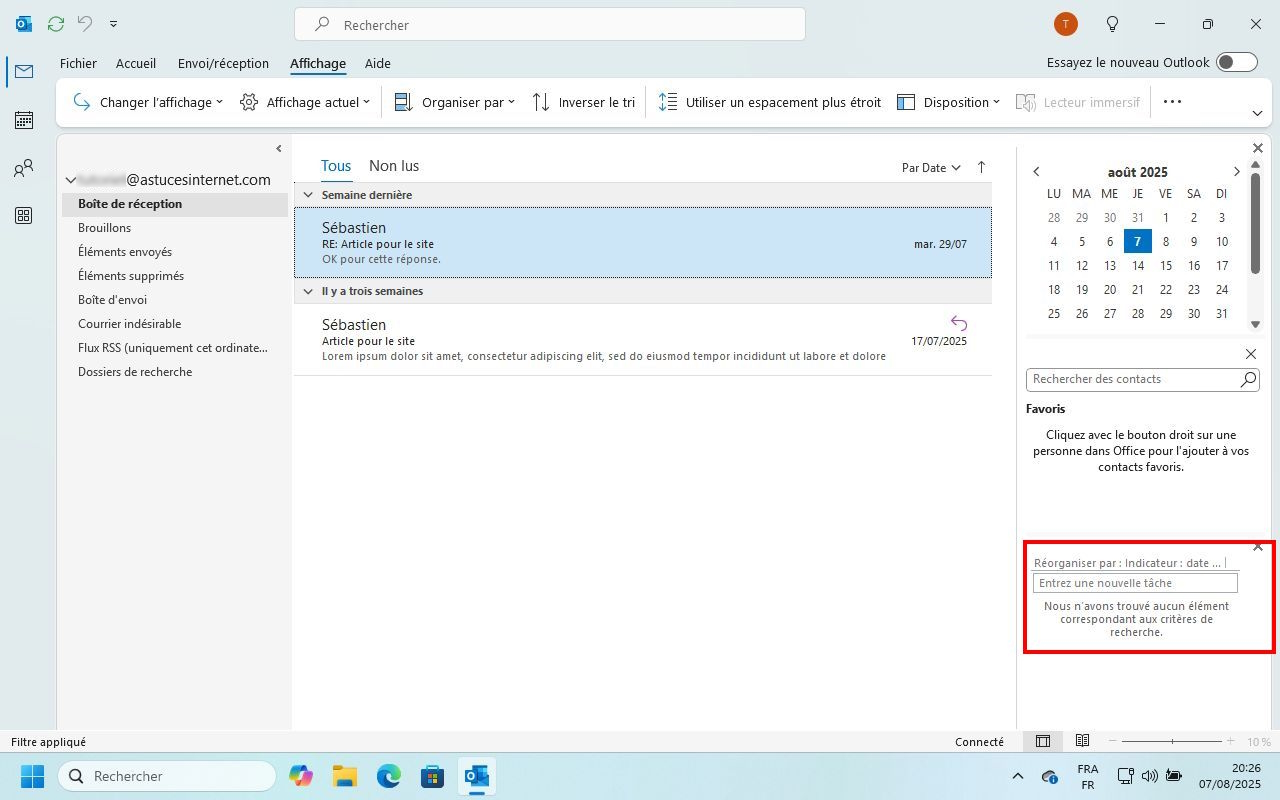This screenshot has width=1280, height=800.
Task: Switch to the Envoi/réception tab
Action: (223, 63)
